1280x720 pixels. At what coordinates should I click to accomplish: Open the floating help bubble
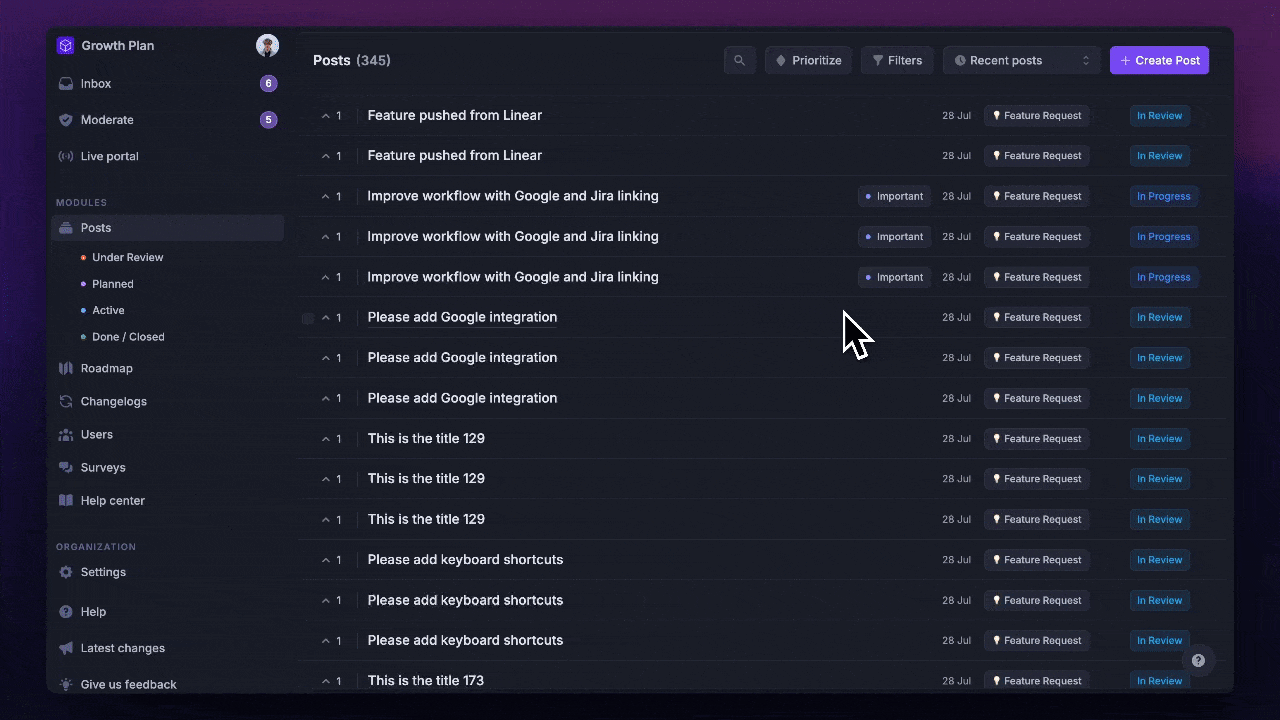point(1198,660)
